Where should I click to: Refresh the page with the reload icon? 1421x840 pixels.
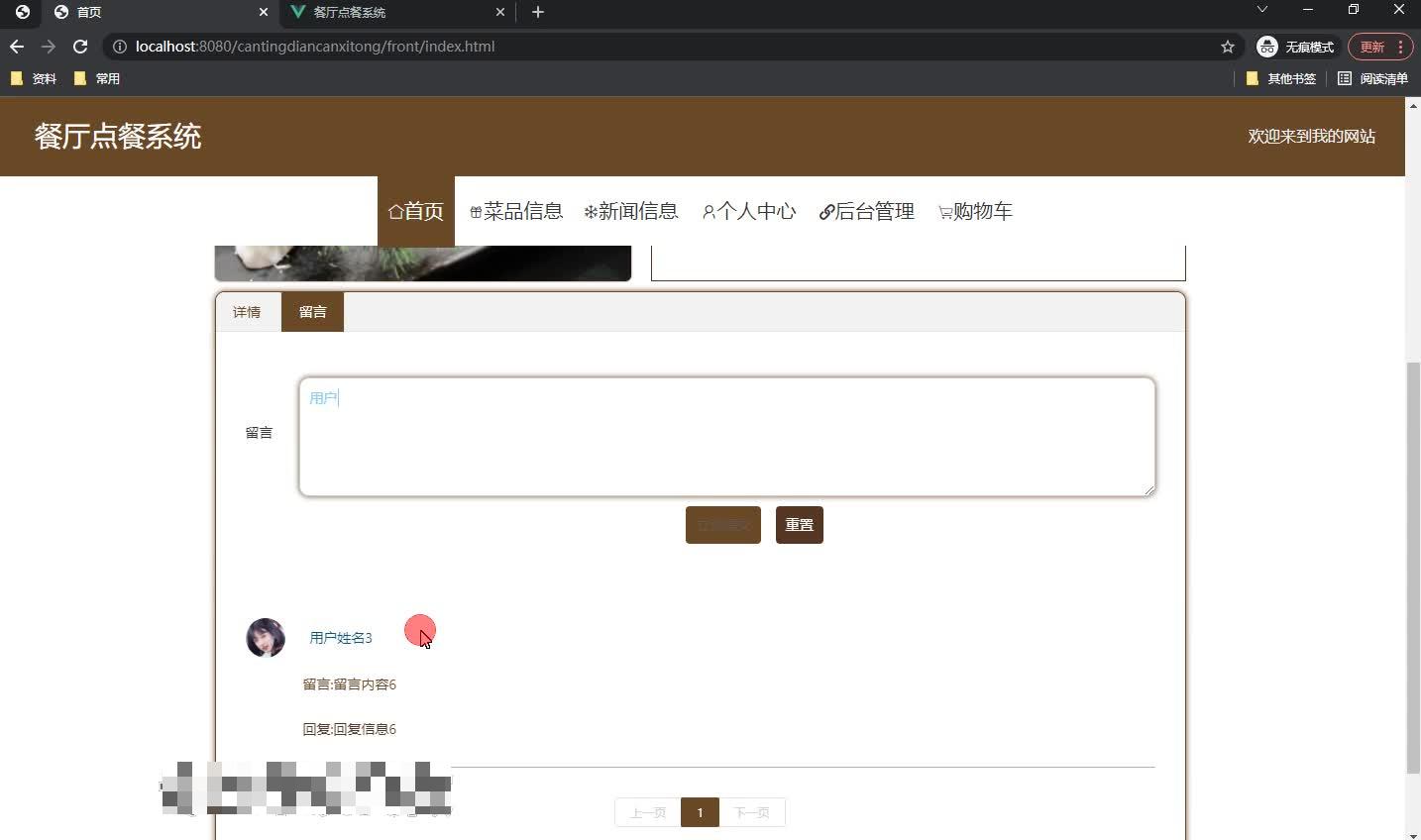point(80,46)
